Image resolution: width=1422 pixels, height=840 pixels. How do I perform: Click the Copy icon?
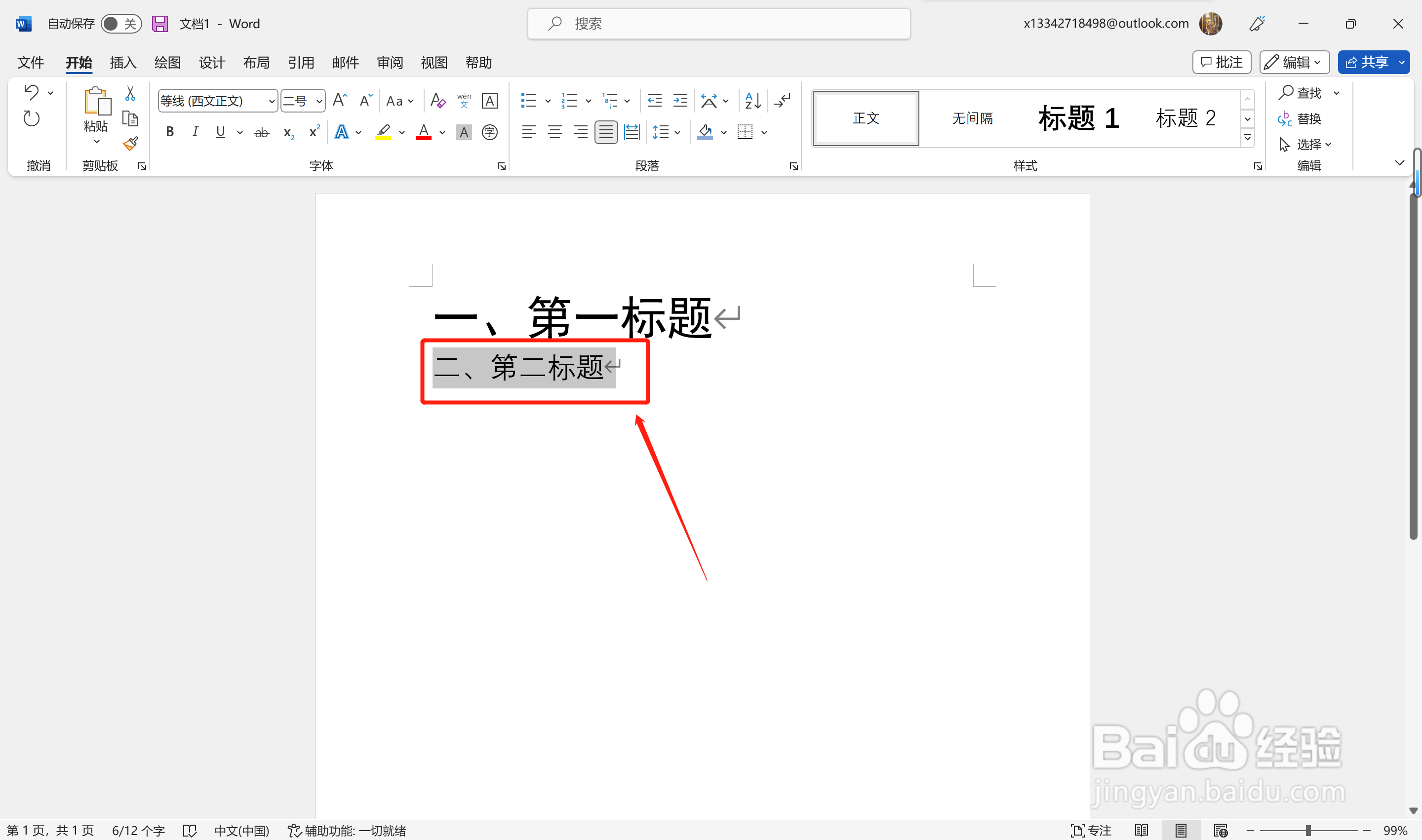pyautogui.click(x=130, y=118)
